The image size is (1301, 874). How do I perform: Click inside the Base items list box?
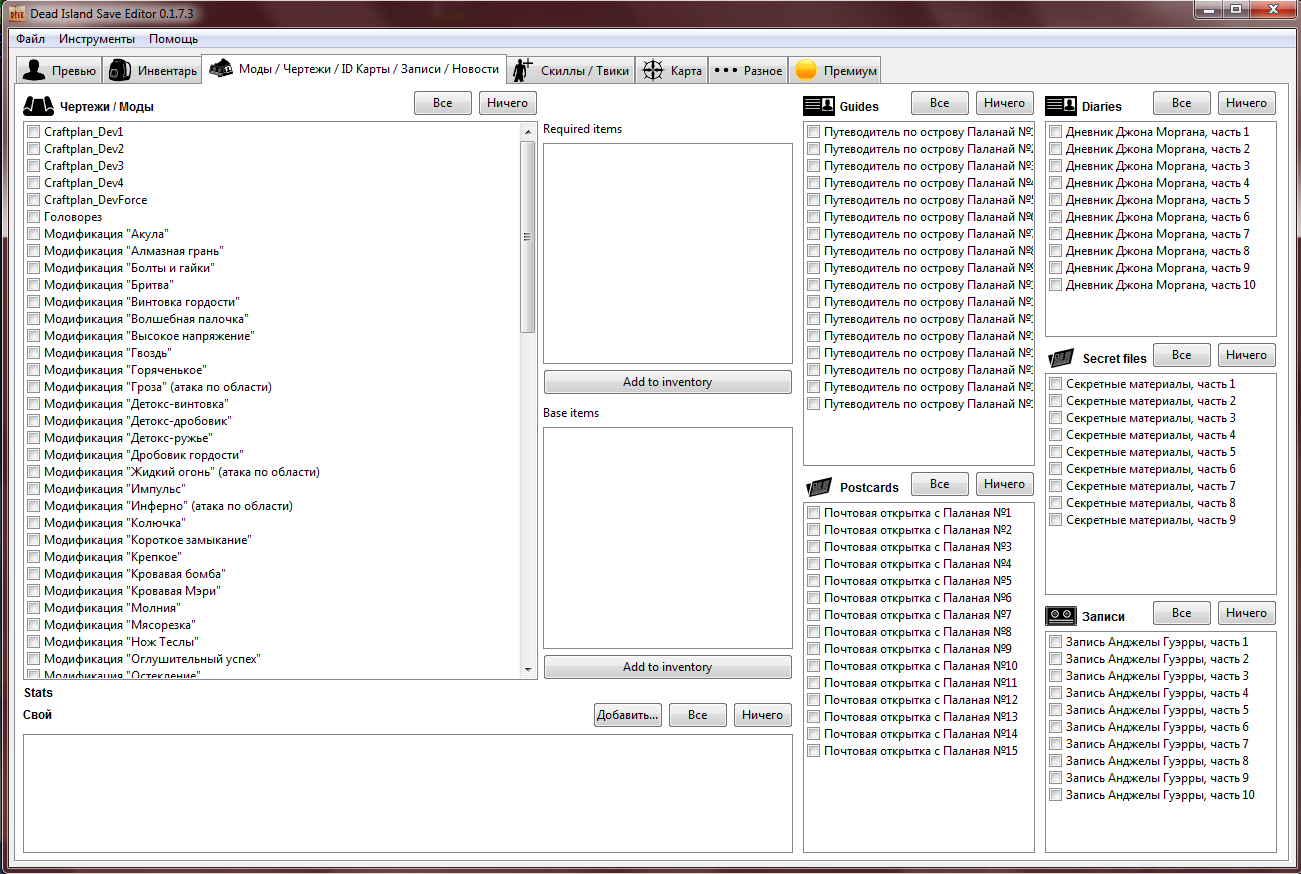pyautogui.click(x=668, y=538)
